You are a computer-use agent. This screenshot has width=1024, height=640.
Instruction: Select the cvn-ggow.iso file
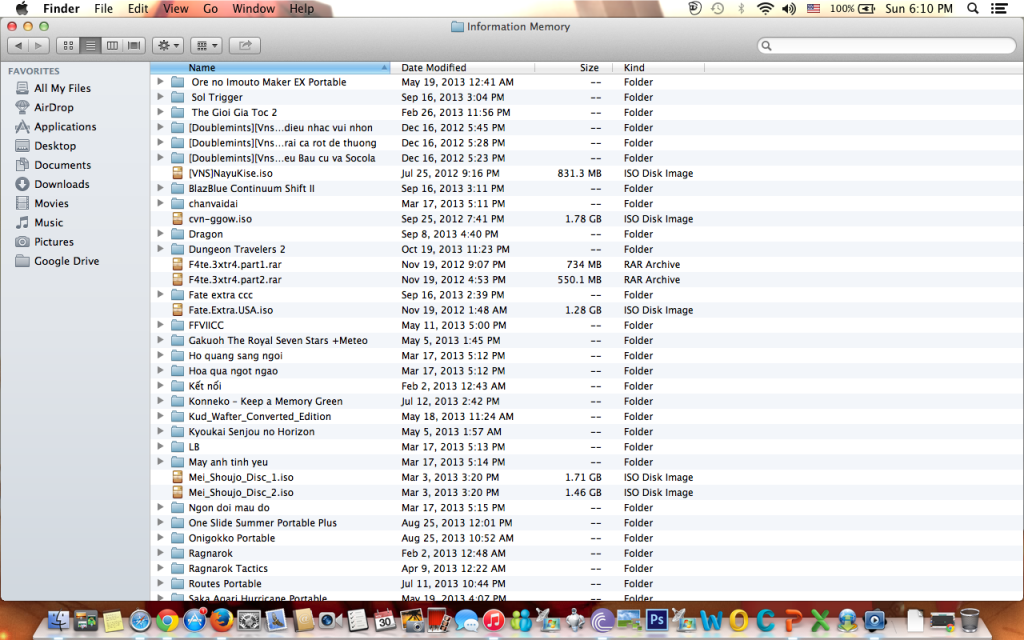[220, 219]
